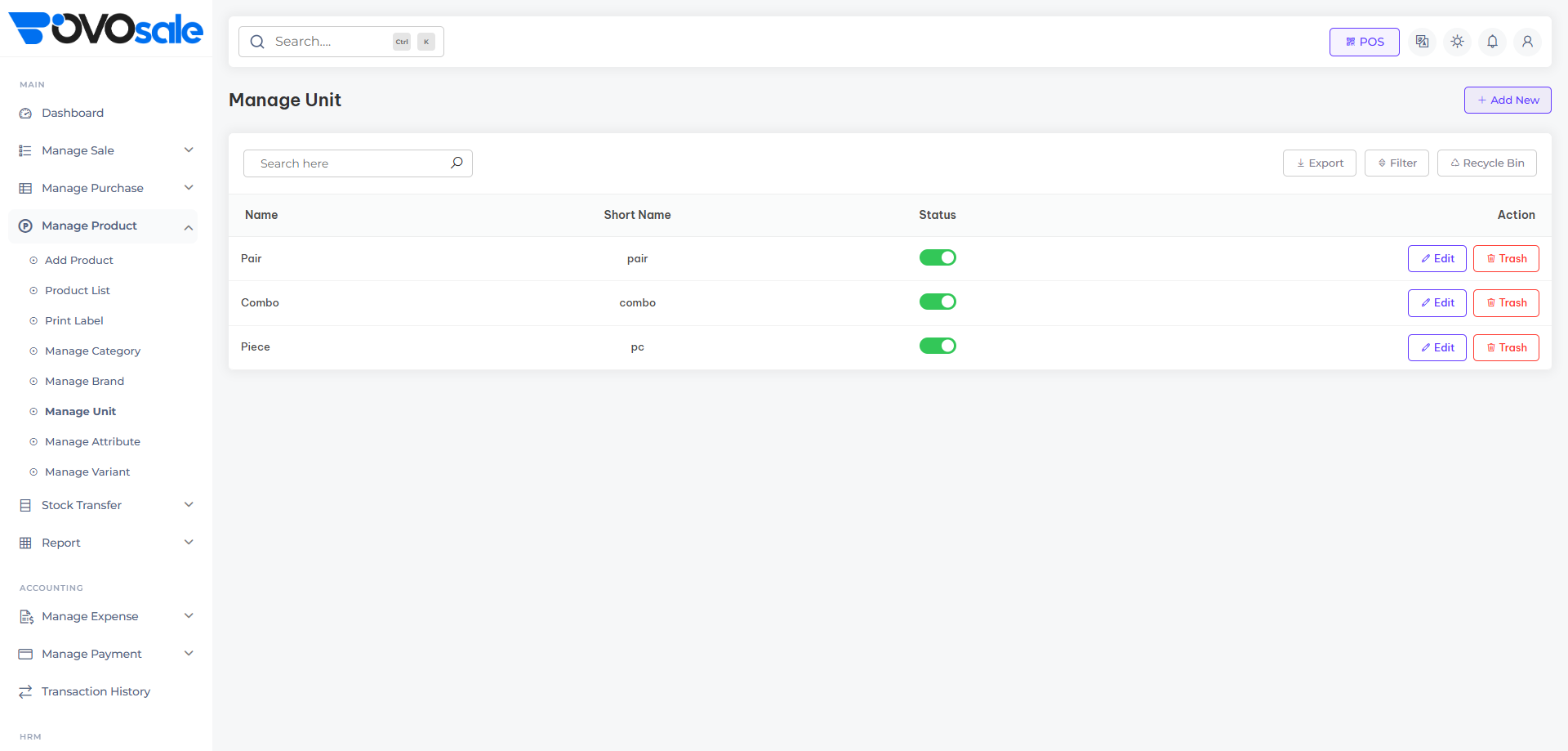Open the Add Product submenu item
Image resolution: width=1568 pixels, height=751 pixels.
tap(79, 261)
